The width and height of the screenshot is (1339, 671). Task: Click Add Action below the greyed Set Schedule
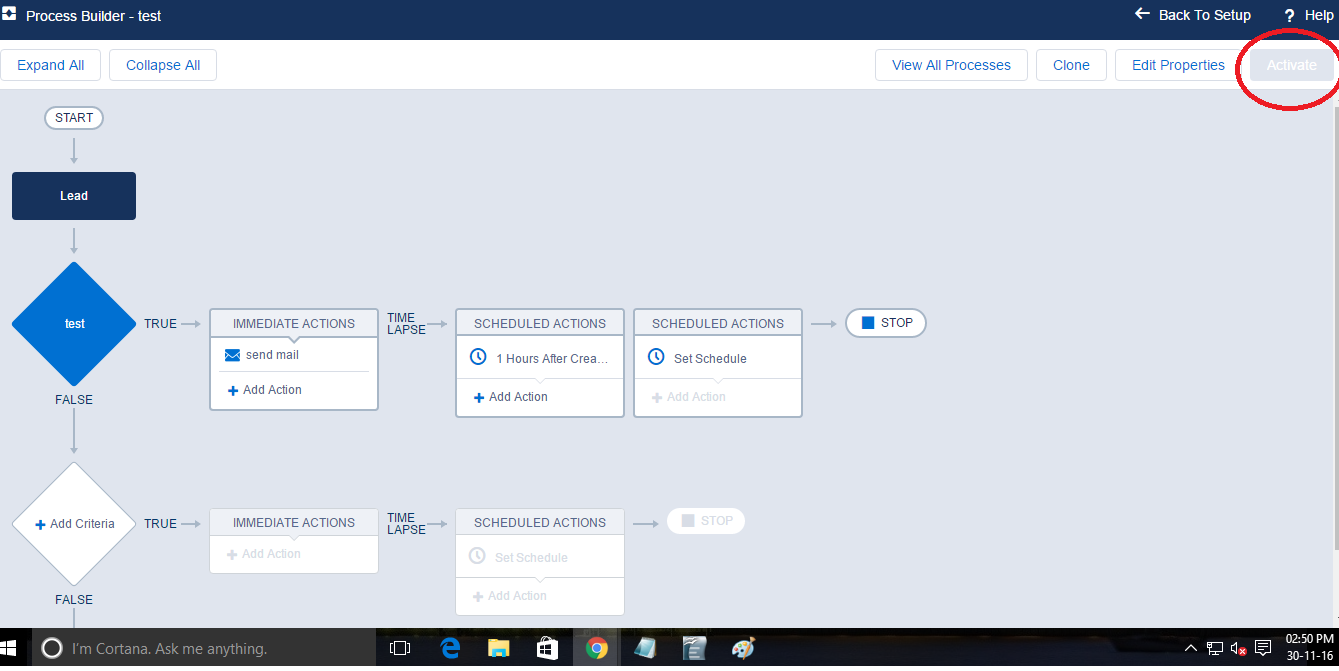tap(509, 596)
